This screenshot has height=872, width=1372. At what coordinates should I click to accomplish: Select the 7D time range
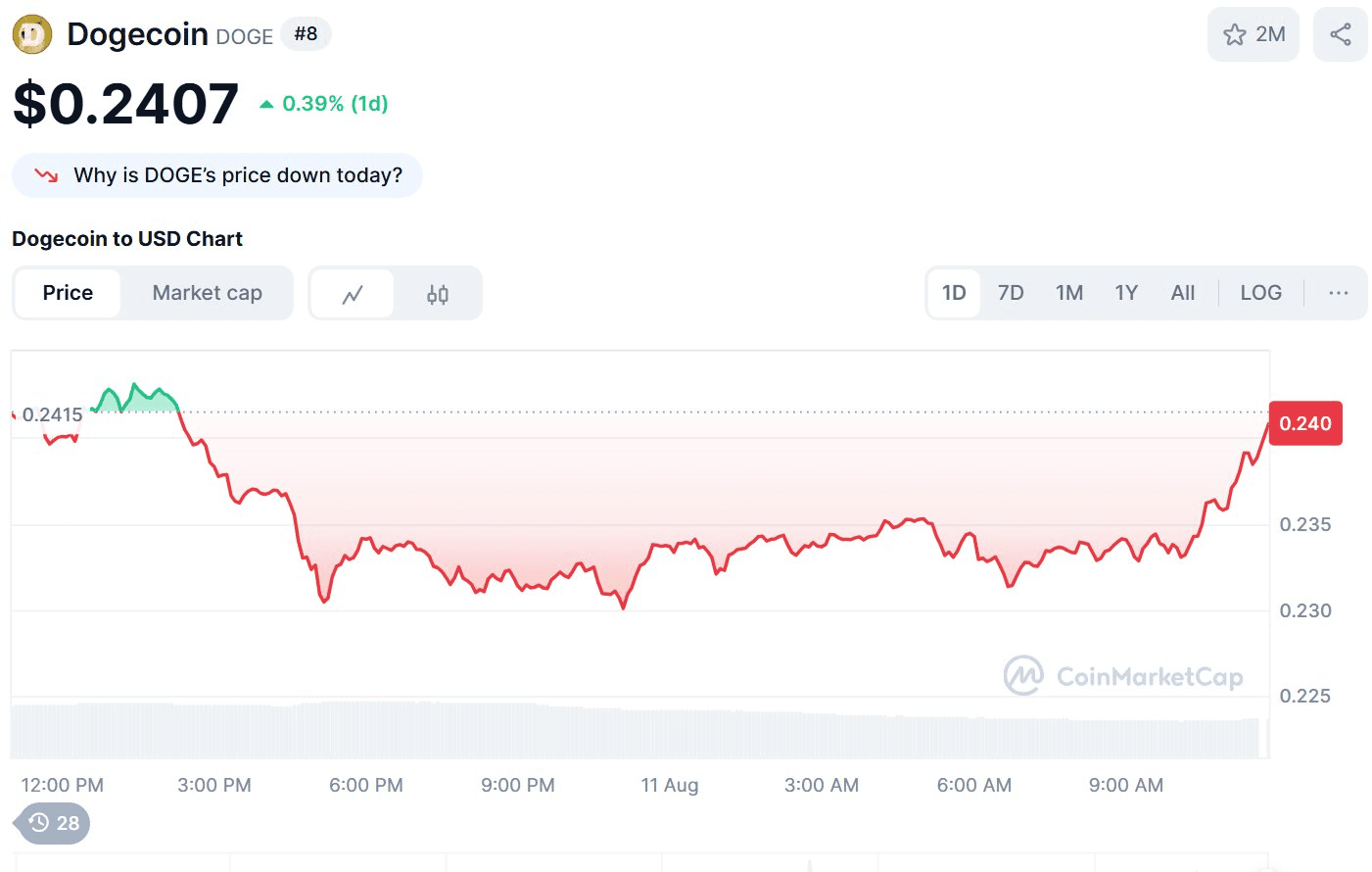click(x=1011, y=293)
